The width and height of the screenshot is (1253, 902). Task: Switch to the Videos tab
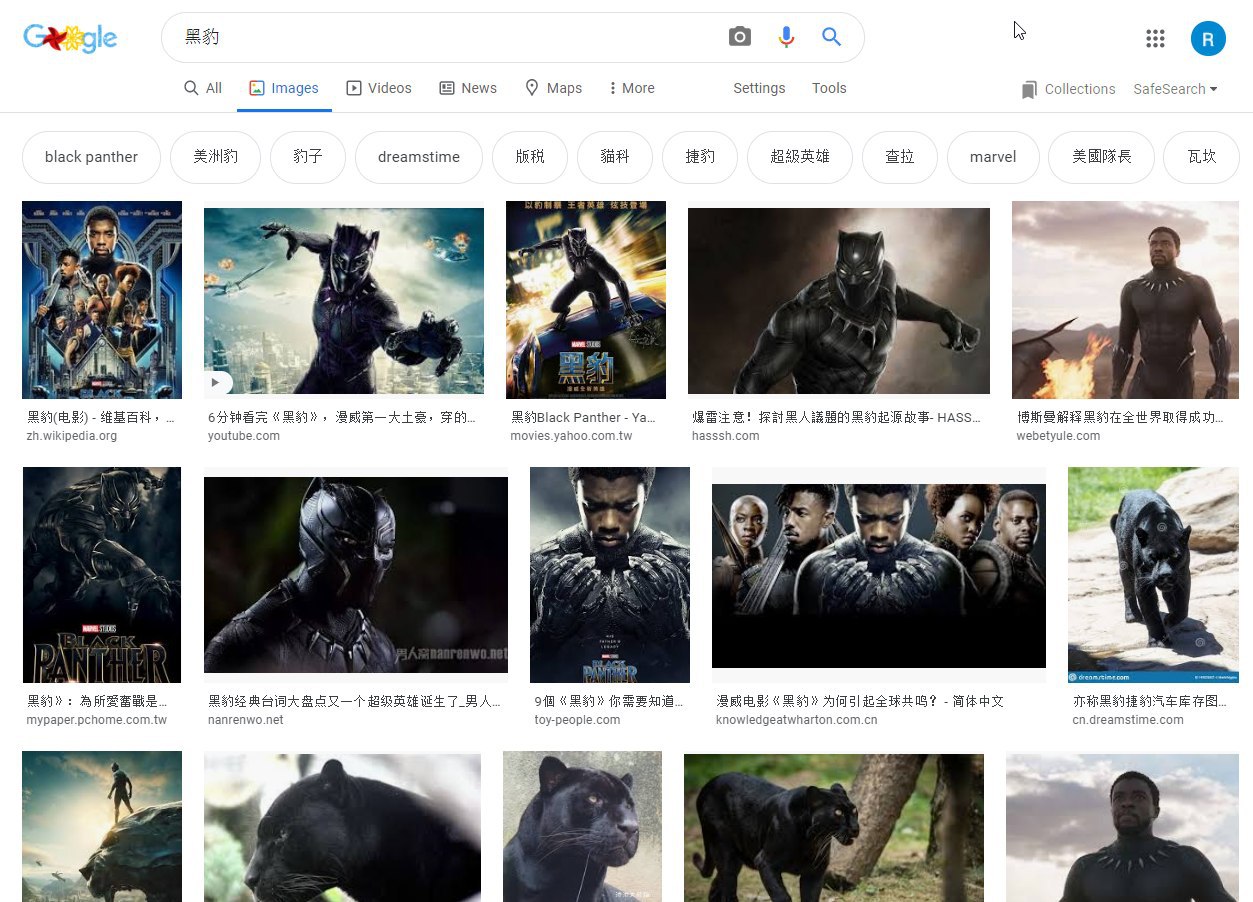379,88
